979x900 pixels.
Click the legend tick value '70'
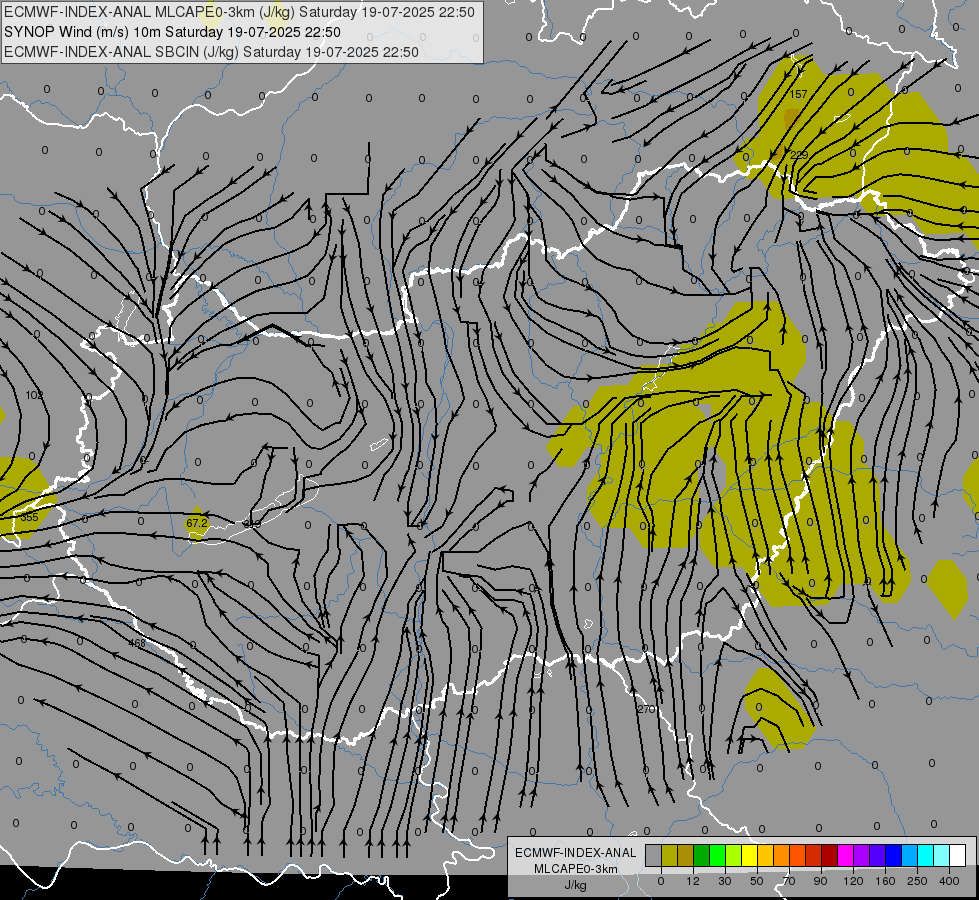pyautogui.click(x=789, y=881)
